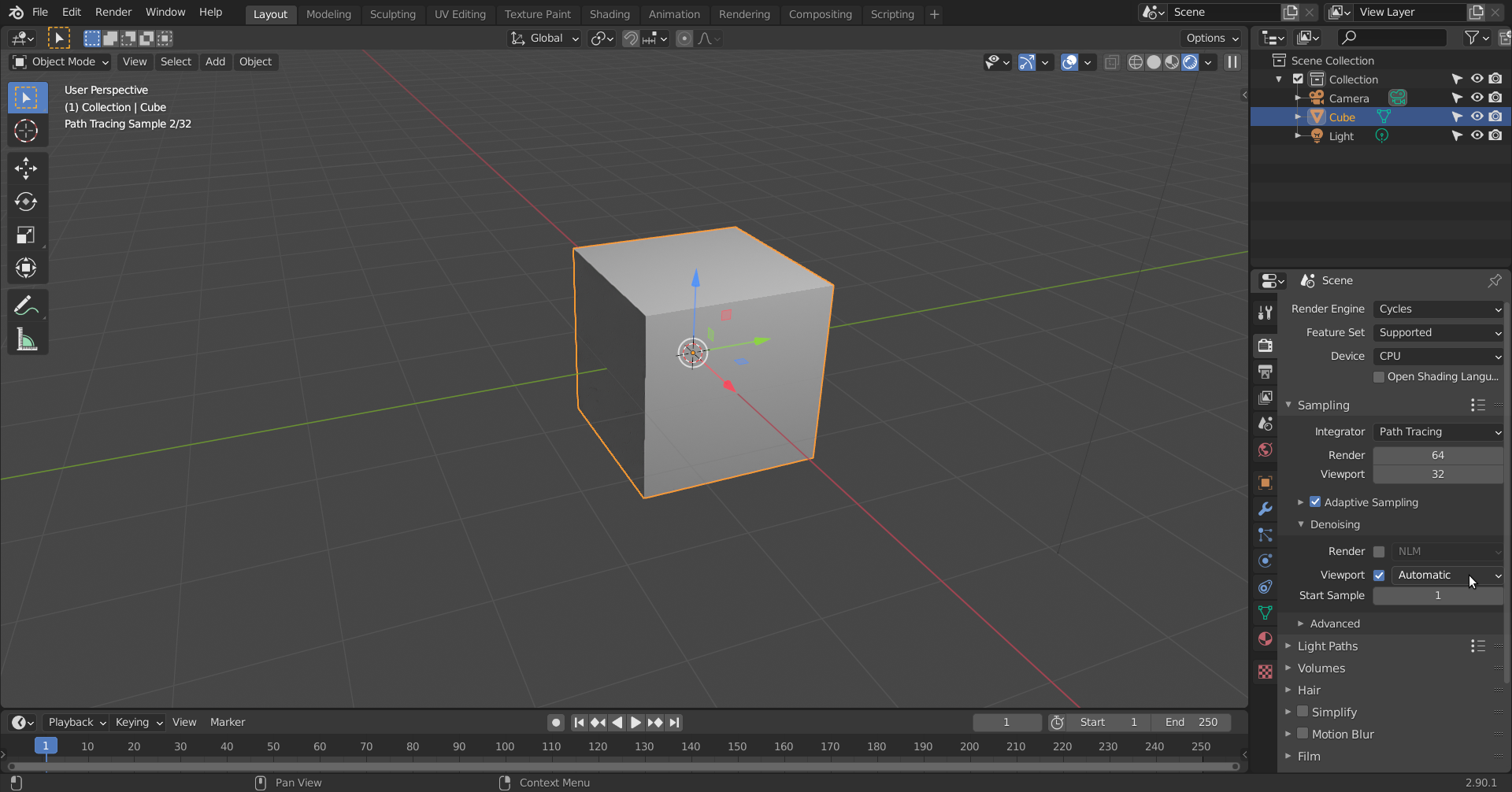Pick the Measure ruler tool
The width and height of the screenshot is (1512, 792).
tap(26, 339)
